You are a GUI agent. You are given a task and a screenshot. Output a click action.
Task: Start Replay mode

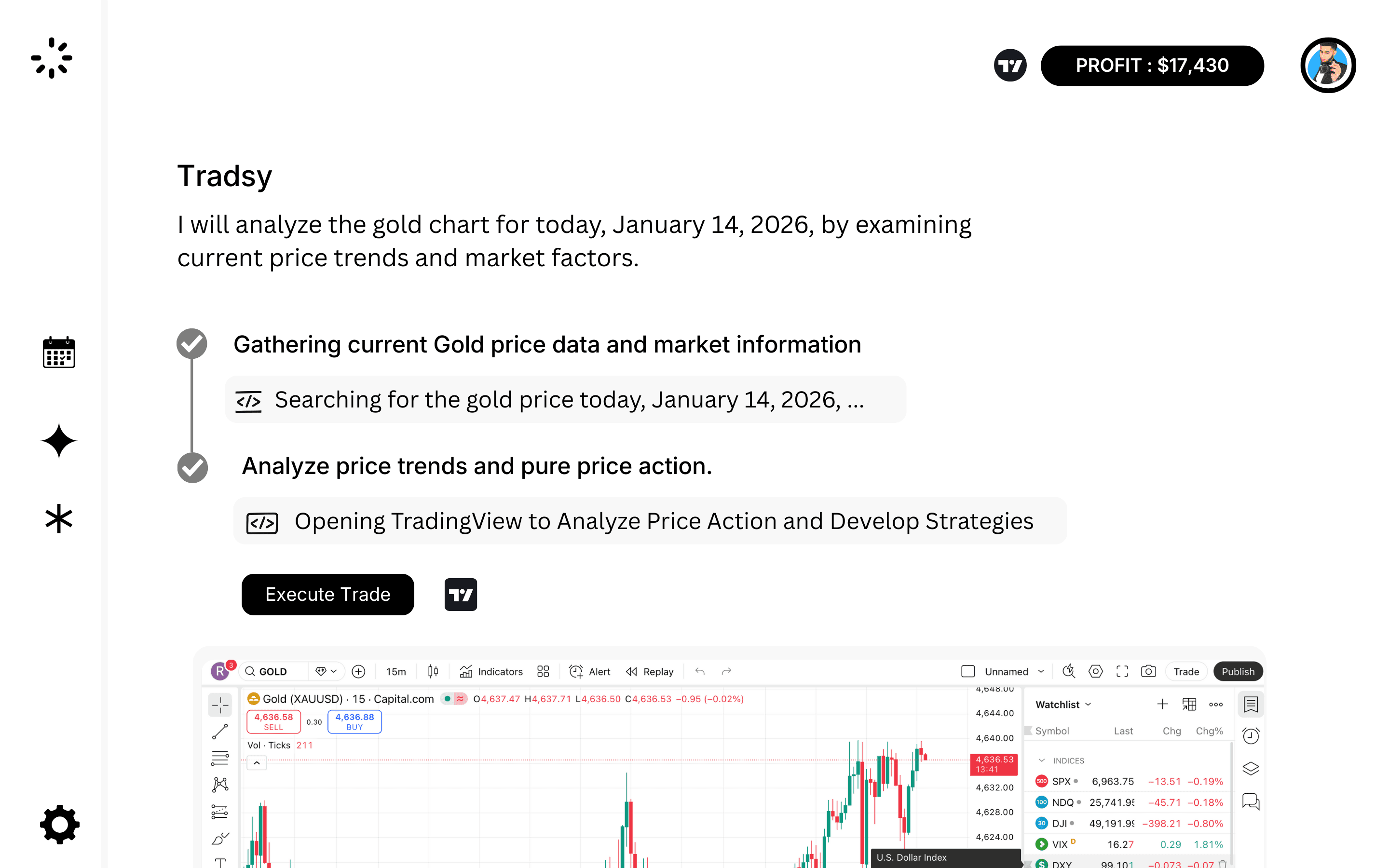[649, 671]
